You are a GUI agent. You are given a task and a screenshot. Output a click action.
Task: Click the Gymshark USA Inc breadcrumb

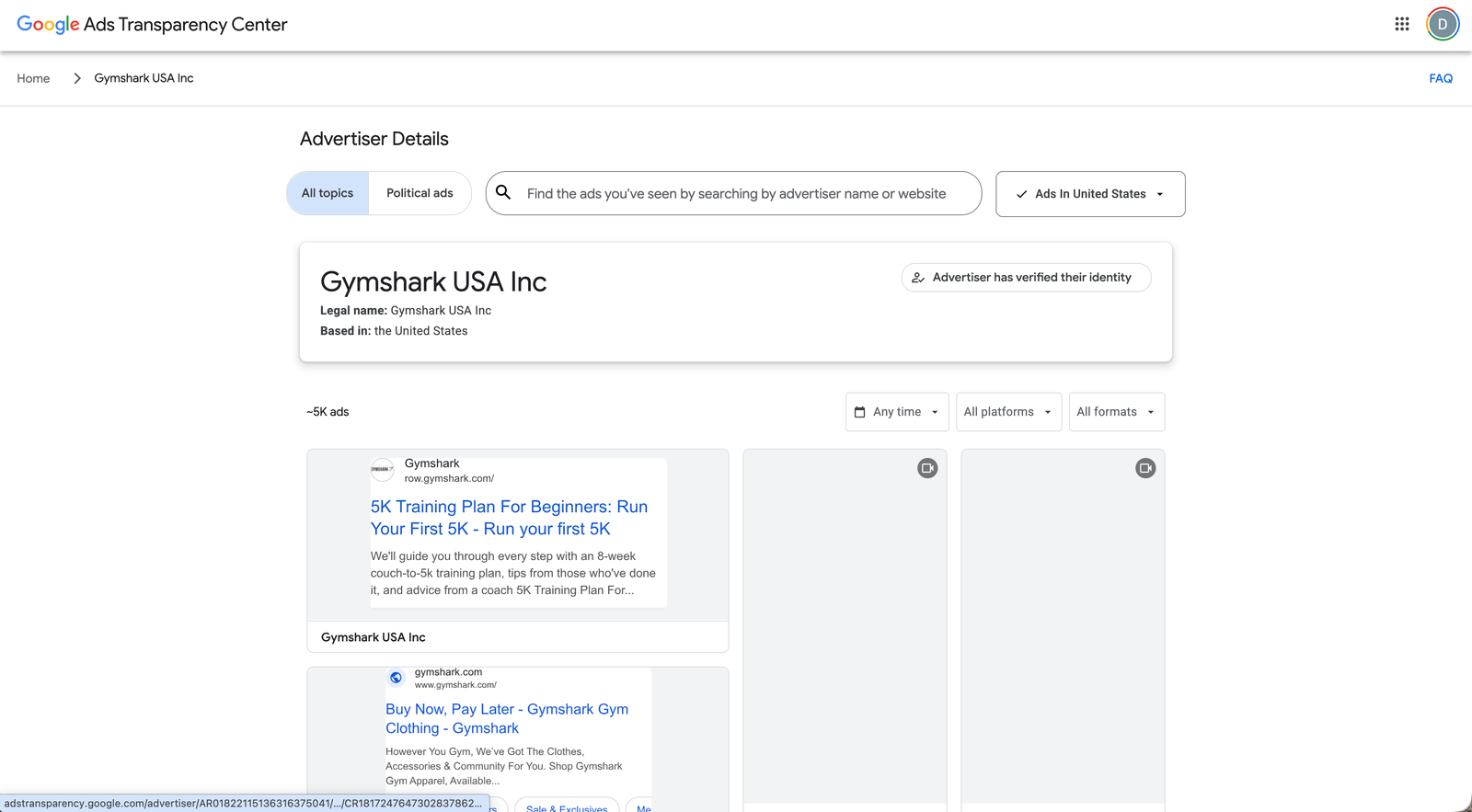coord(144,78)
